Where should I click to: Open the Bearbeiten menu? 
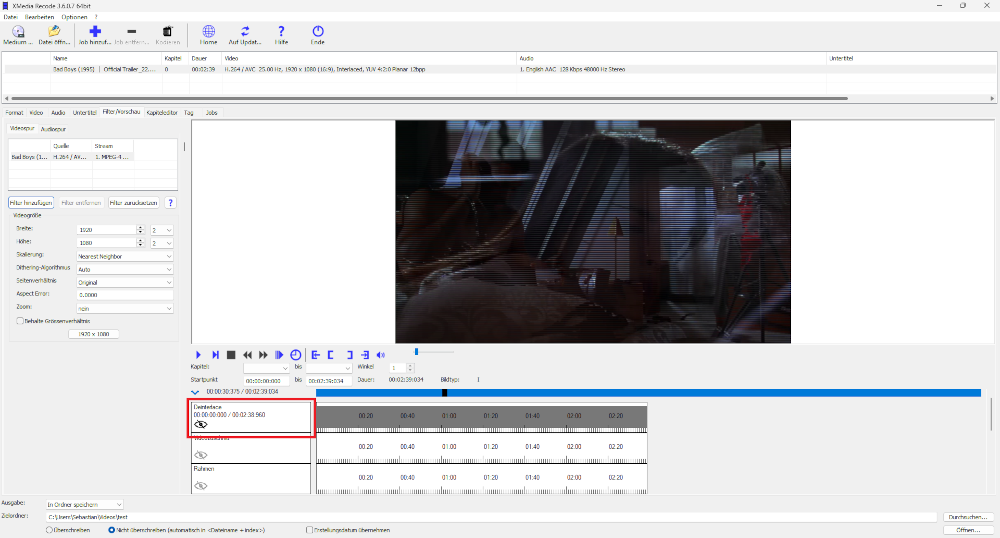39,17
